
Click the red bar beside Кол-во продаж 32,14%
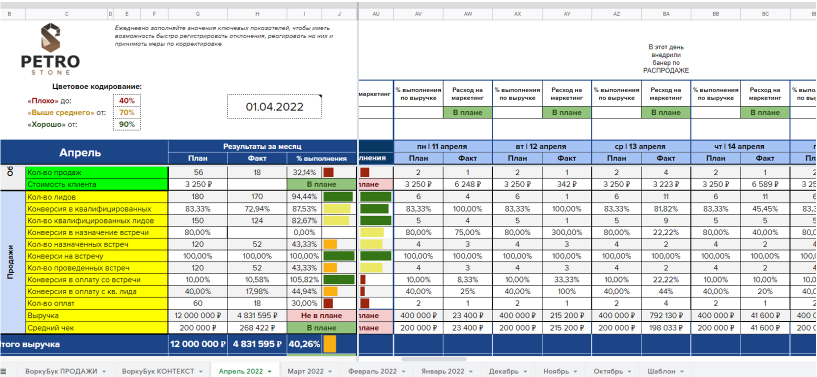(328, 172)
